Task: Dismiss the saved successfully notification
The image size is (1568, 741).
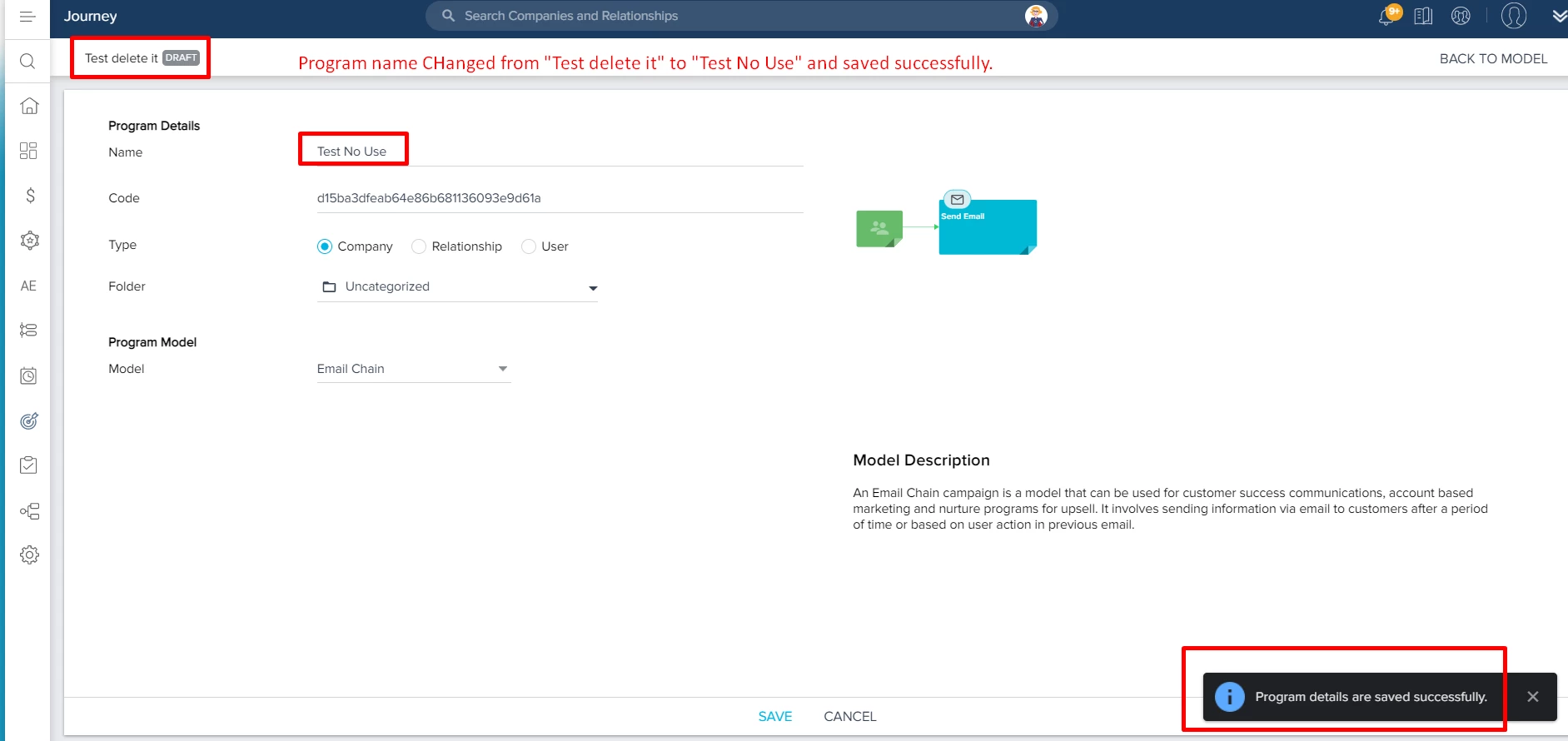Action: [1532, 696]
